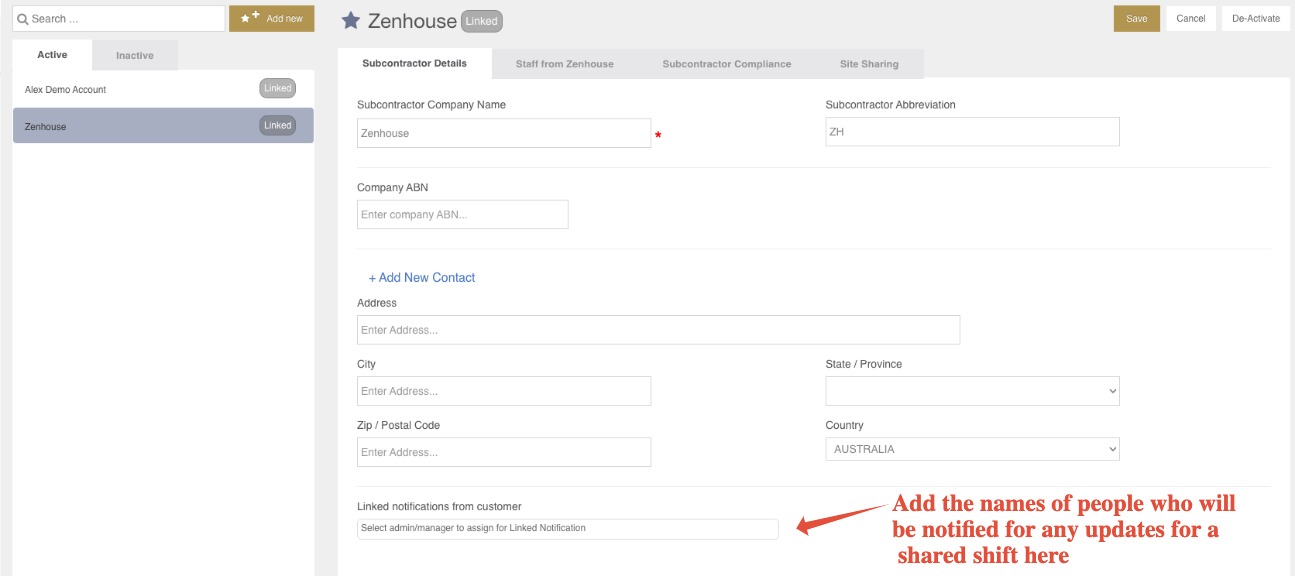Click the De-Activate button
This screenshot has height=576, width=1295.
click(1256, 18)
